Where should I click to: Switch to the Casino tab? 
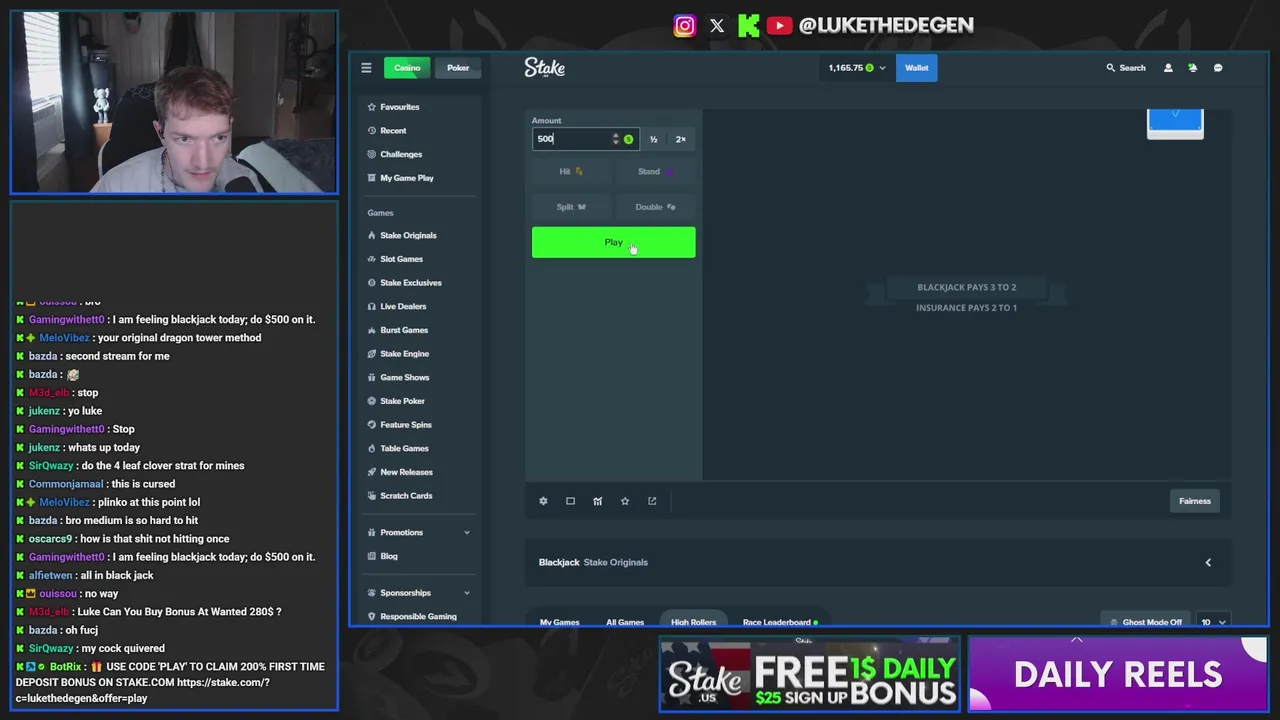407,68
